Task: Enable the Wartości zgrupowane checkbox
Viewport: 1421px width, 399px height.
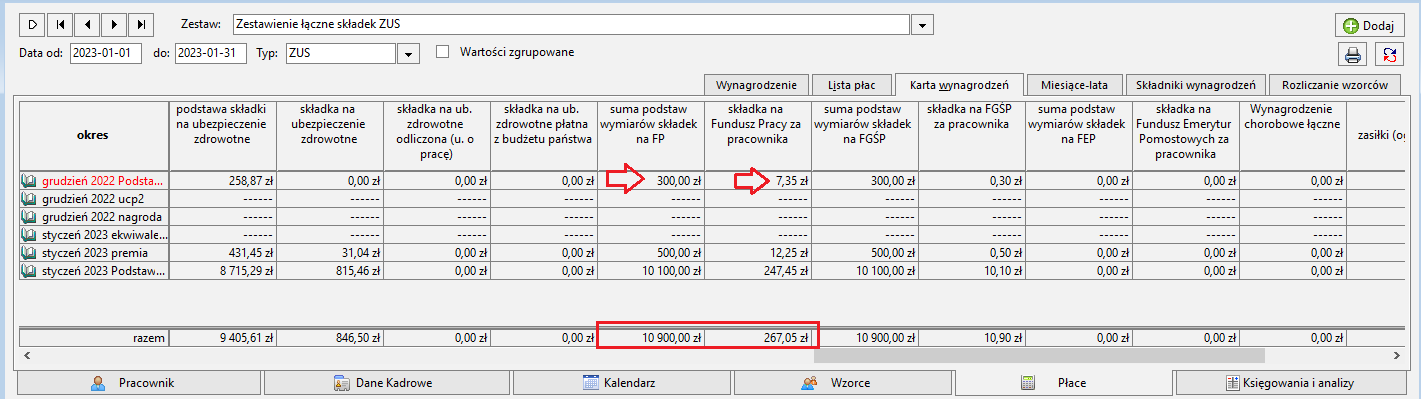Action: click(x=443, y=52)
